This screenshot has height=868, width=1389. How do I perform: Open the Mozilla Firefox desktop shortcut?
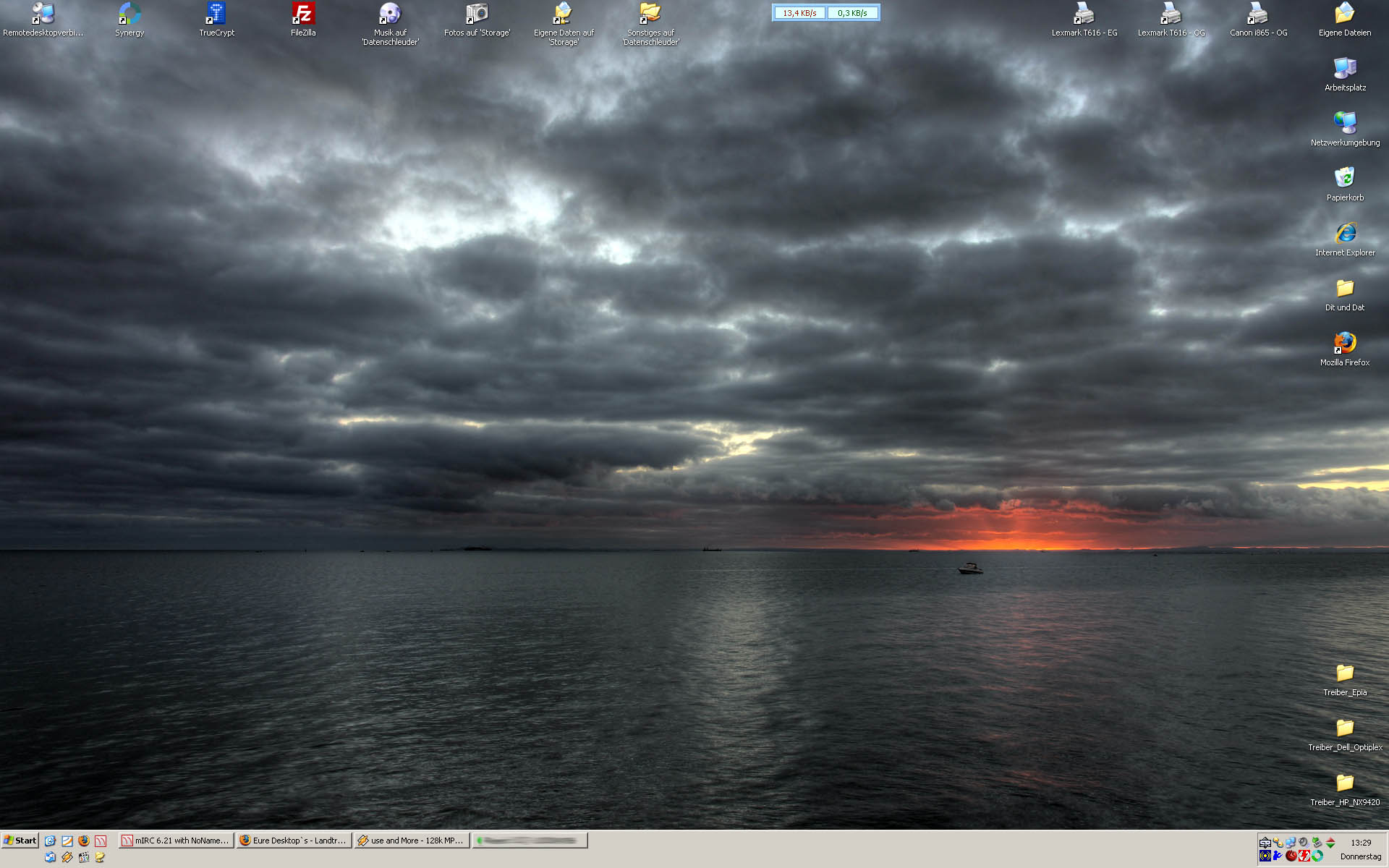pyautogui.click(x=1344, y=344)
